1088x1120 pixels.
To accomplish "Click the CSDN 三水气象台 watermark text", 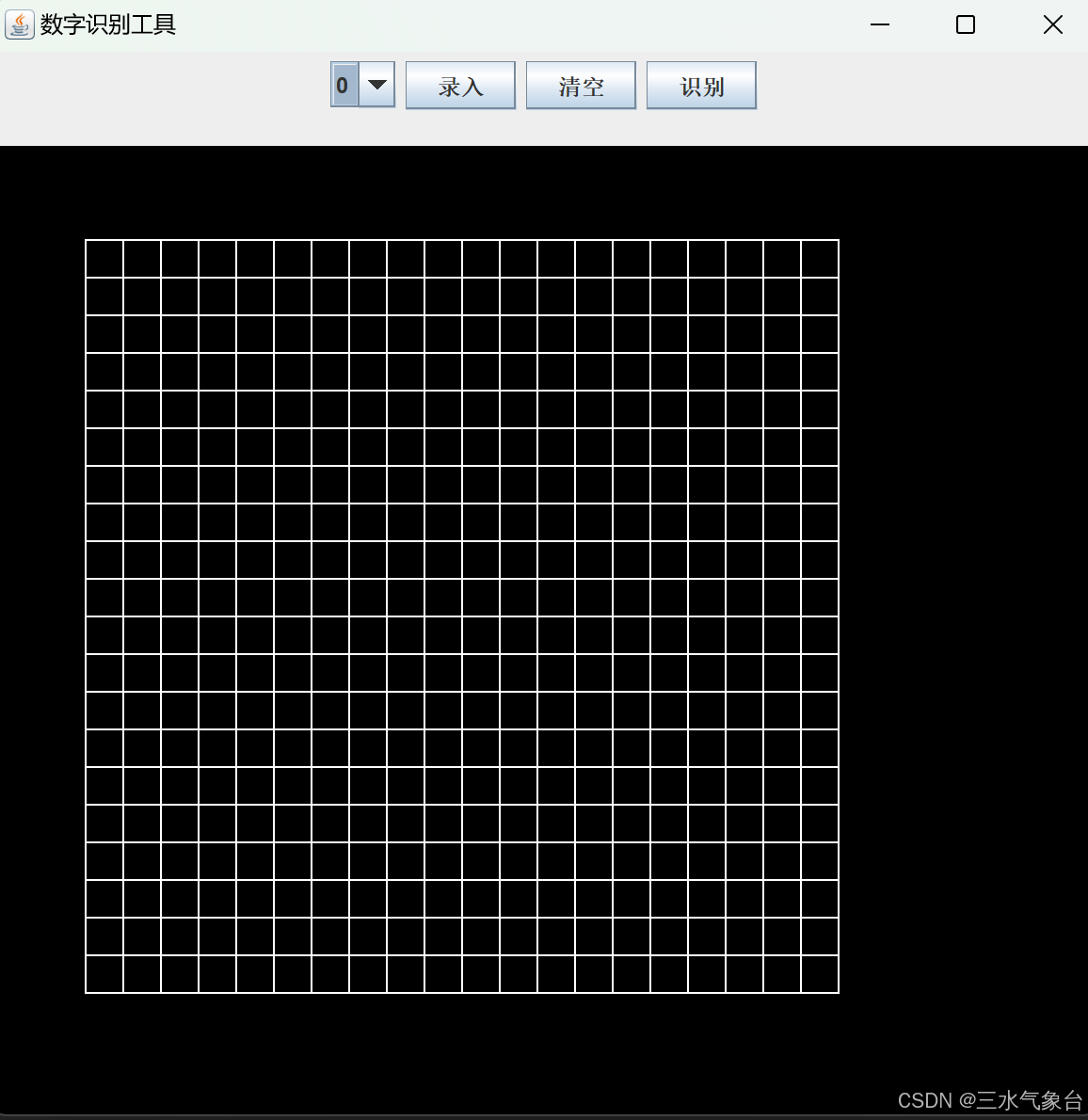I will point(988,1100).
